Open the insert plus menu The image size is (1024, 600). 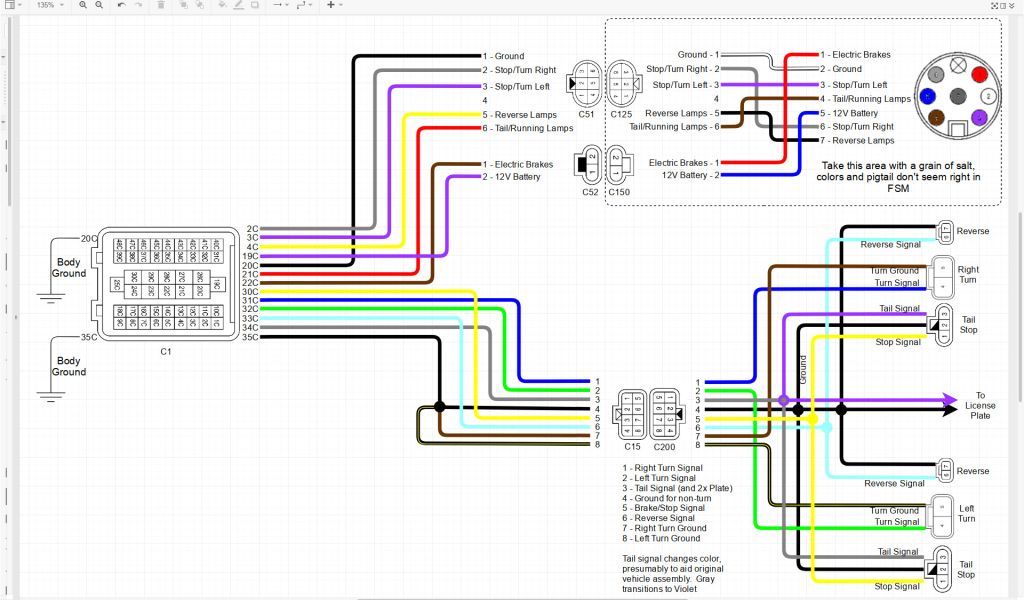click(x=333, y=5)
